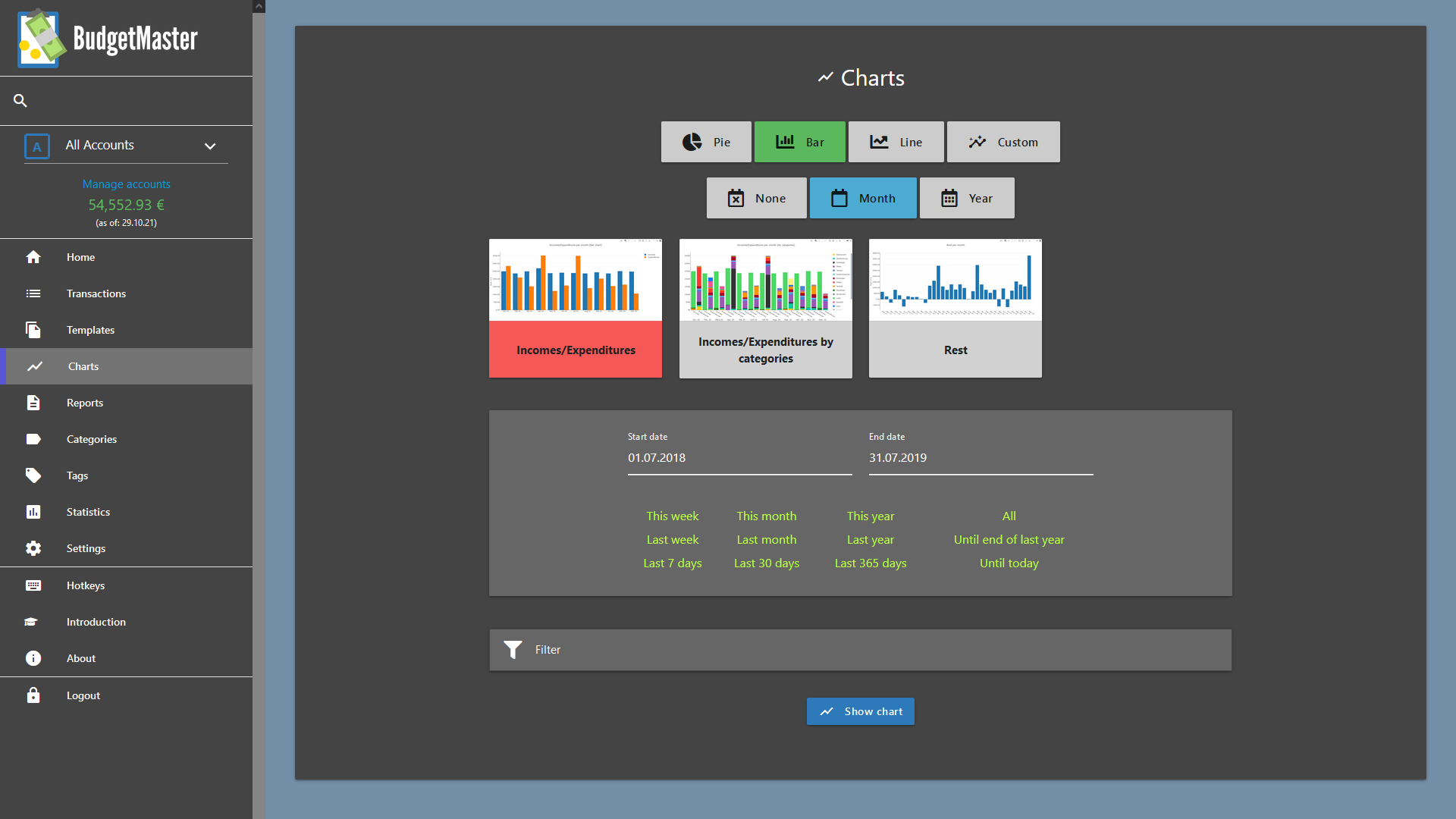
Task: Click the Transactions list icon
Action: coord(33,293)
